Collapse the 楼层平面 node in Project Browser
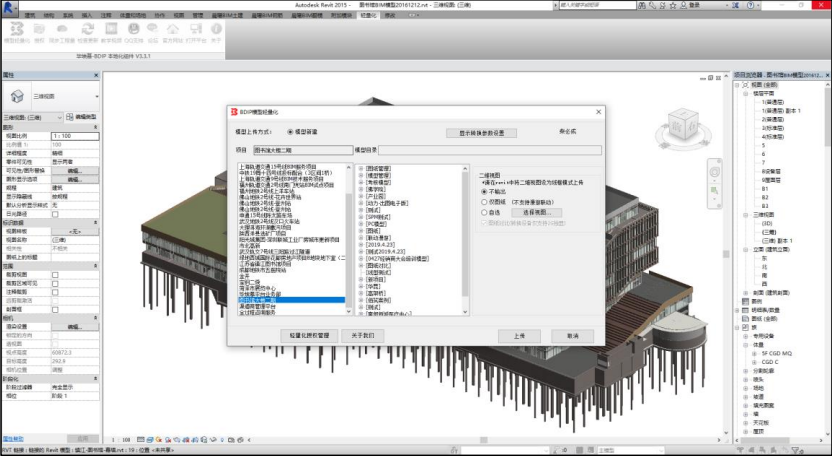The width and height of the screenshot is (832, 456). [x=746, y=93]
